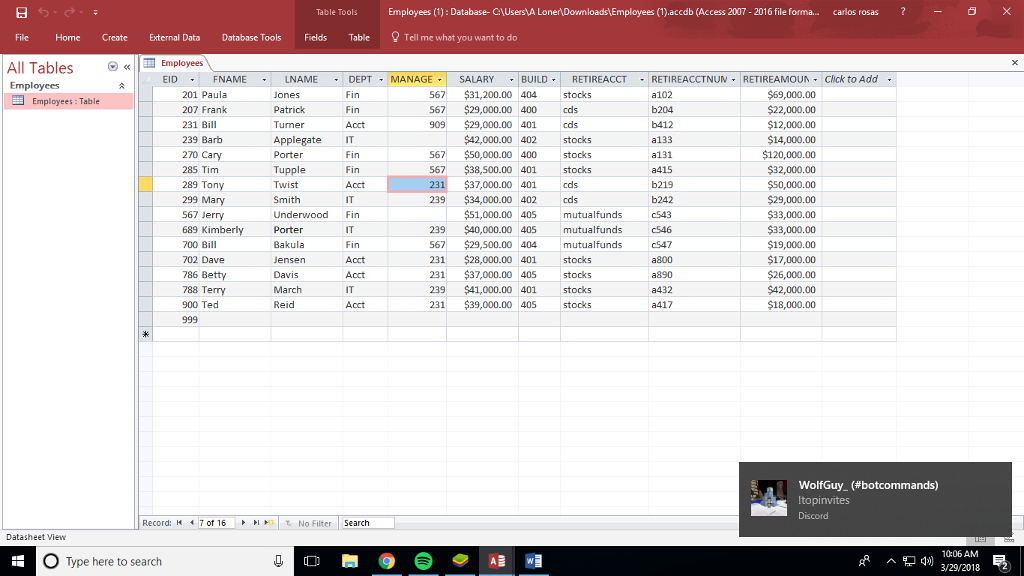The height and width of the screenshot is (576, 1024).
Task: Open Microsoft Word from the taskbar
Action: (x=533, y=561)
